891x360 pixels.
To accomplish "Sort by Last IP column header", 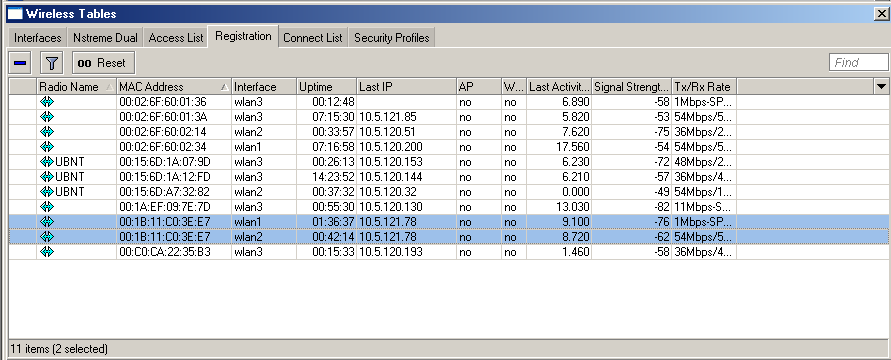I will (406, 87).
